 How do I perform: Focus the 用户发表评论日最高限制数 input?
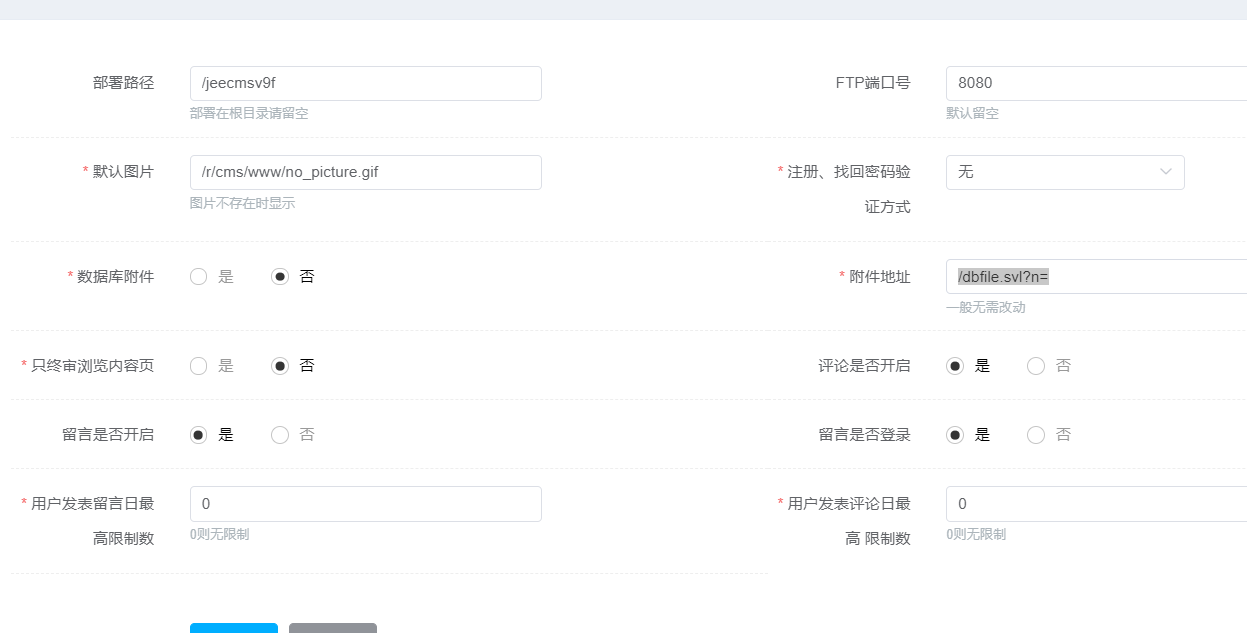[1095, 504]
